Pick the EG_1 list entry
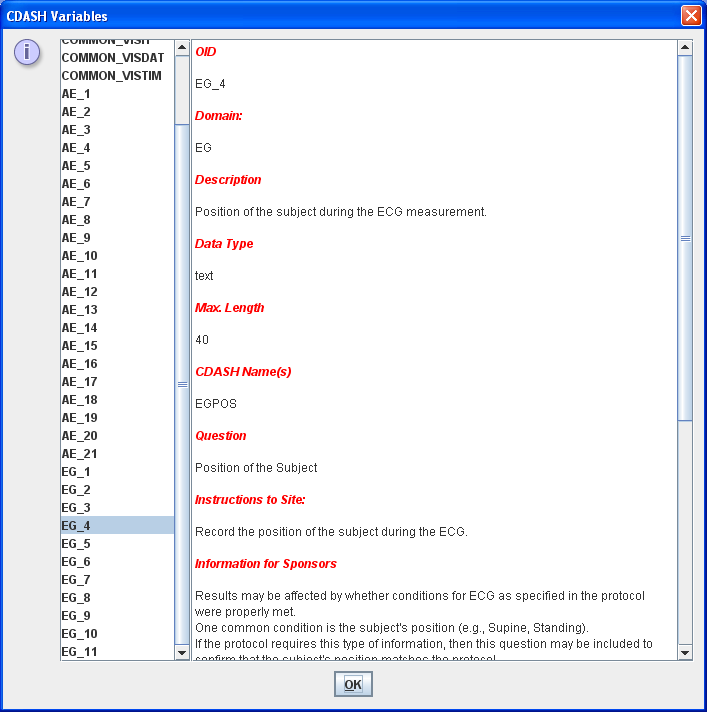 pyautogui.click(x=76, y=472)
